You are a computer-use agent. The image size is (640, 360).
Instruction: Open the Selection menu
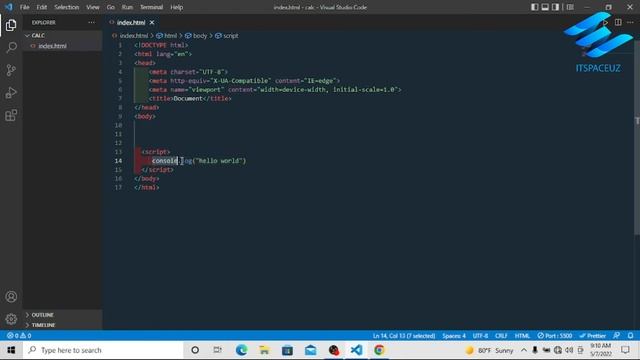click(67, 7)
